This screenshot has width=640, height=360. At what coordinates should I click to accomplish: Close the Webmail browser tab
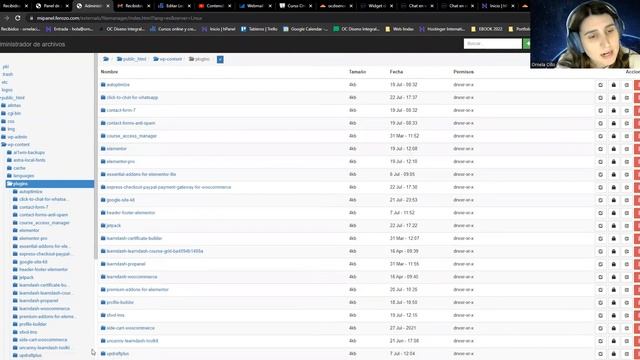click(270, 6)
